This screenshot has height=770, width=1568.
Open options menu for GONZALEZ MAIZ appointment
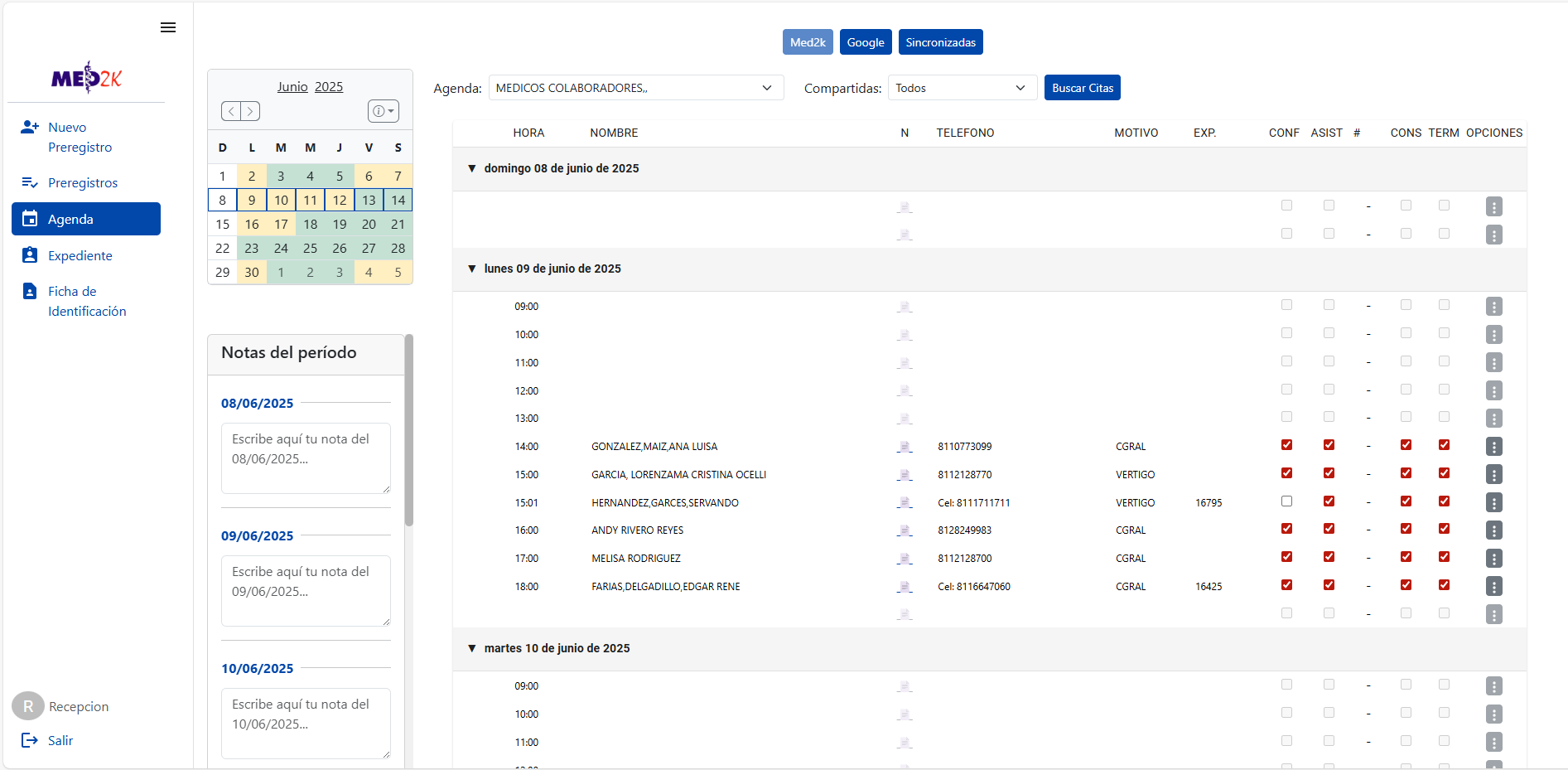click(1493, 447)
